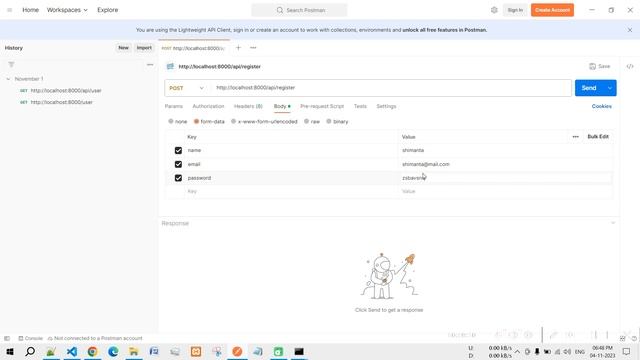This screenshot has width=640, height=360.
Task: Click the Import button
Action: click(144, 48)
